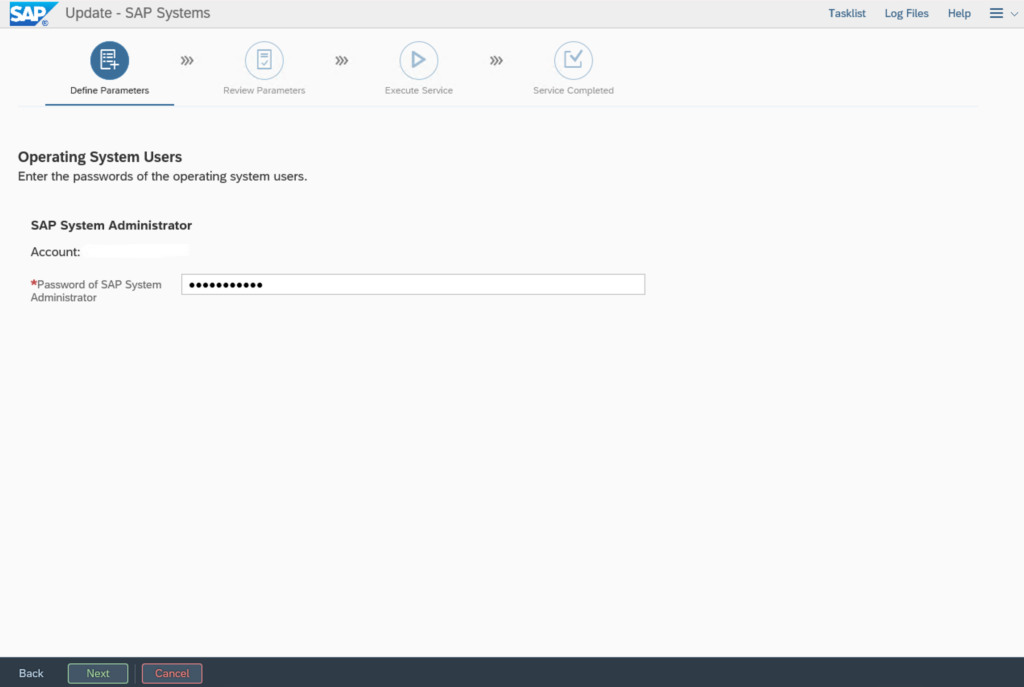Click the Define Parameters label
Viewport: 1024px width, 687px height.
pyautogui.click(x=110, y=90)
